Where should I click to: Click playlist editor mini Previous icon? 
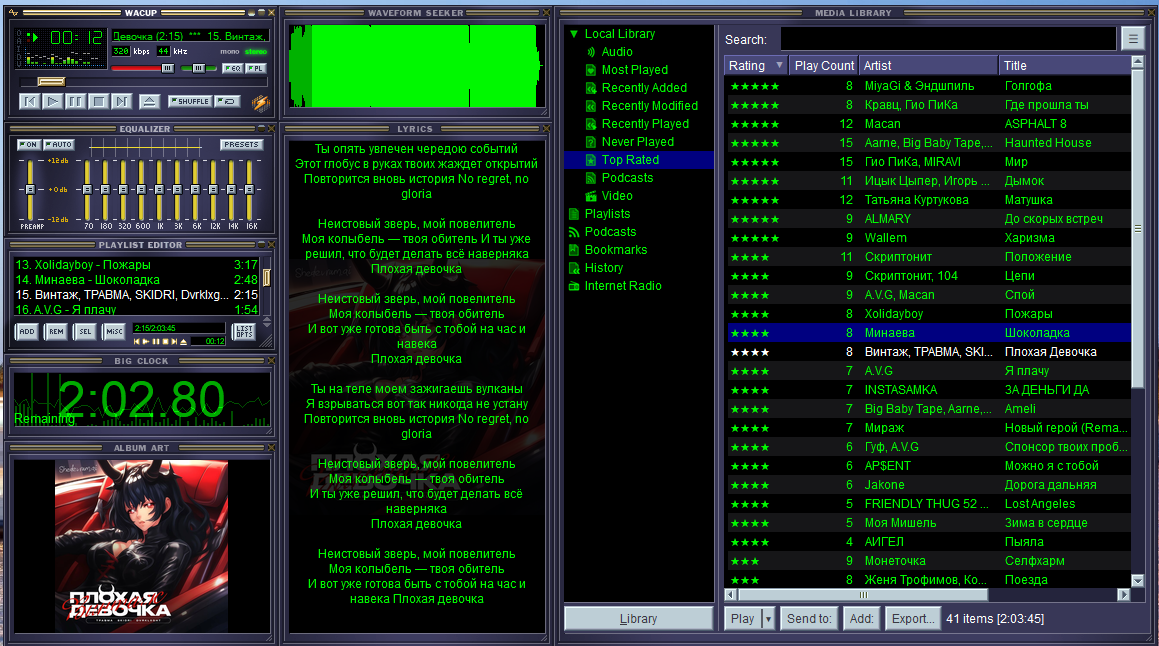click(137, 341)
